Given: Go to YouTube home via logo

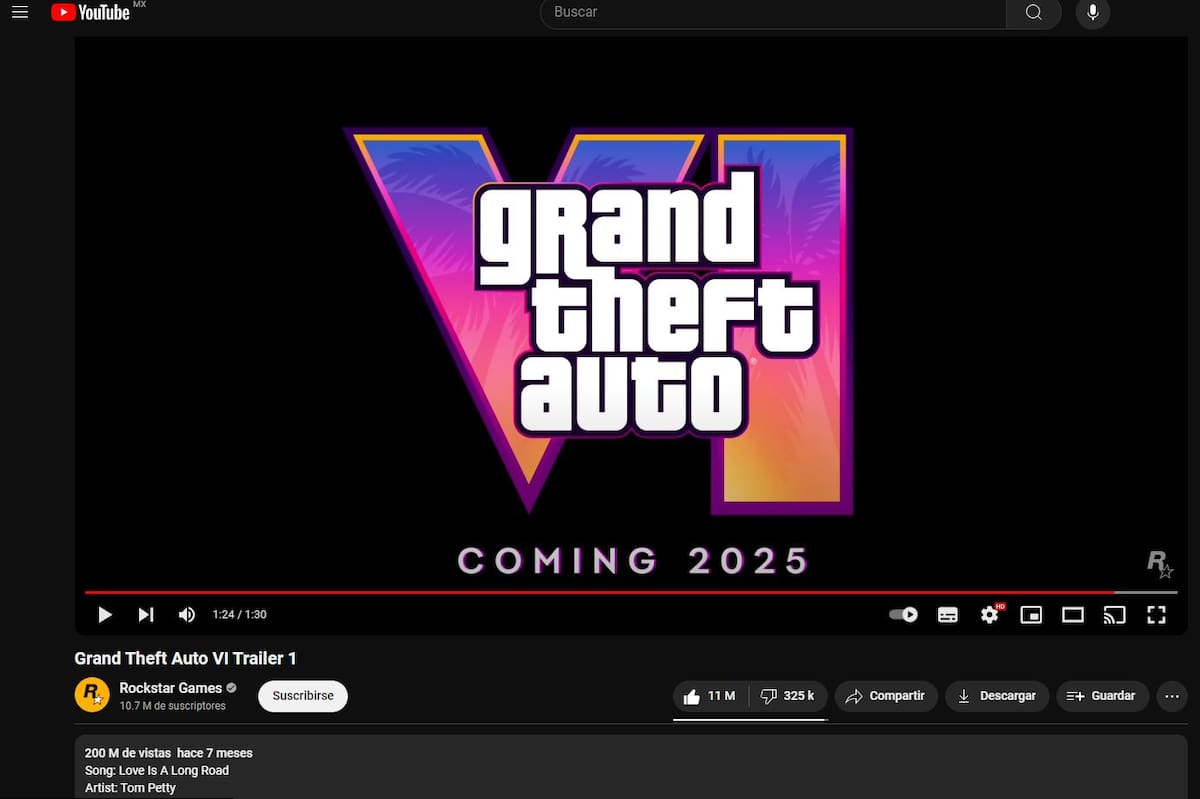Looking at the screenshot, I should coord(91,12).
